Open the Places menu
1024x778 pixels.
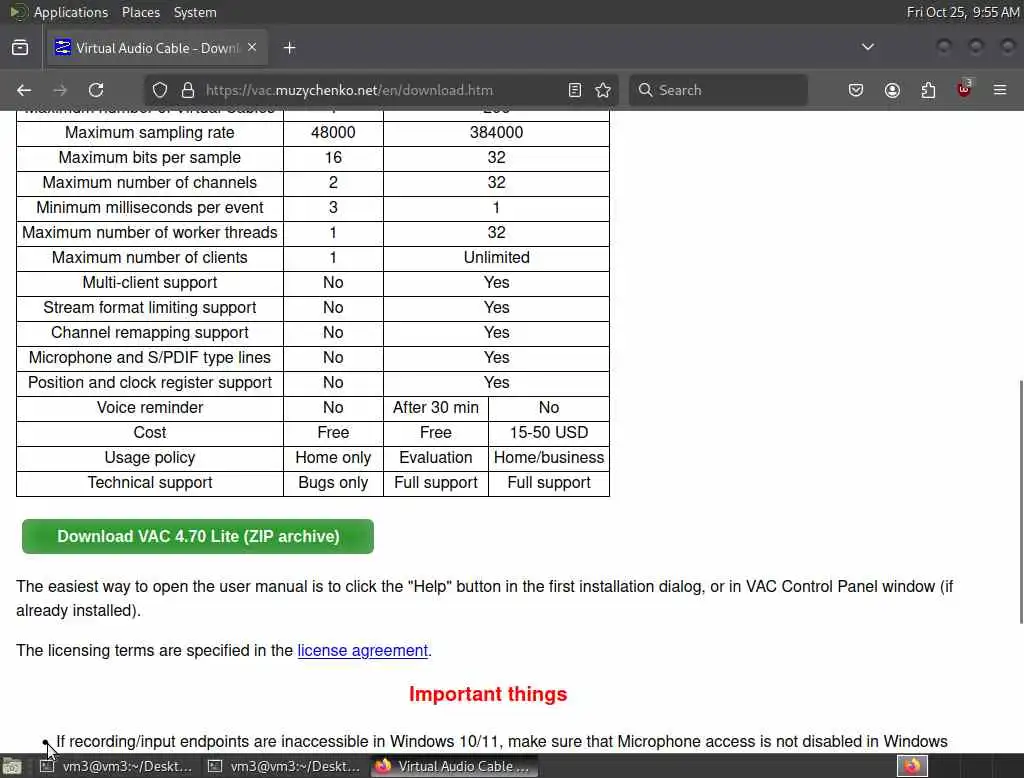[141, 12]
